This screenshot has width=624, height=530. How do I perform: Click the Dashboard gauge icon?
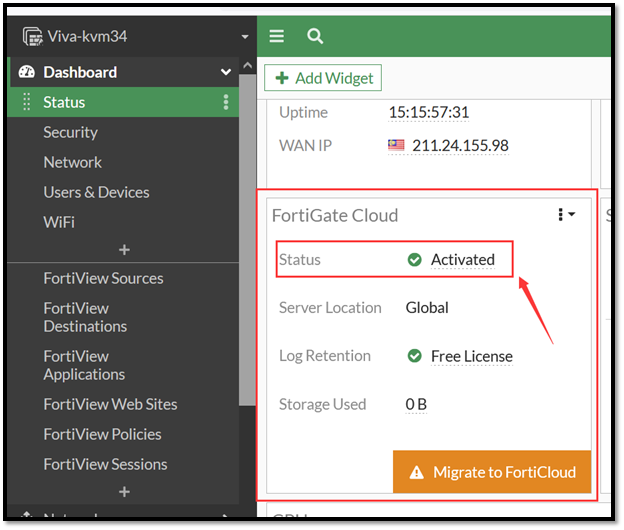tap(27, 72)
